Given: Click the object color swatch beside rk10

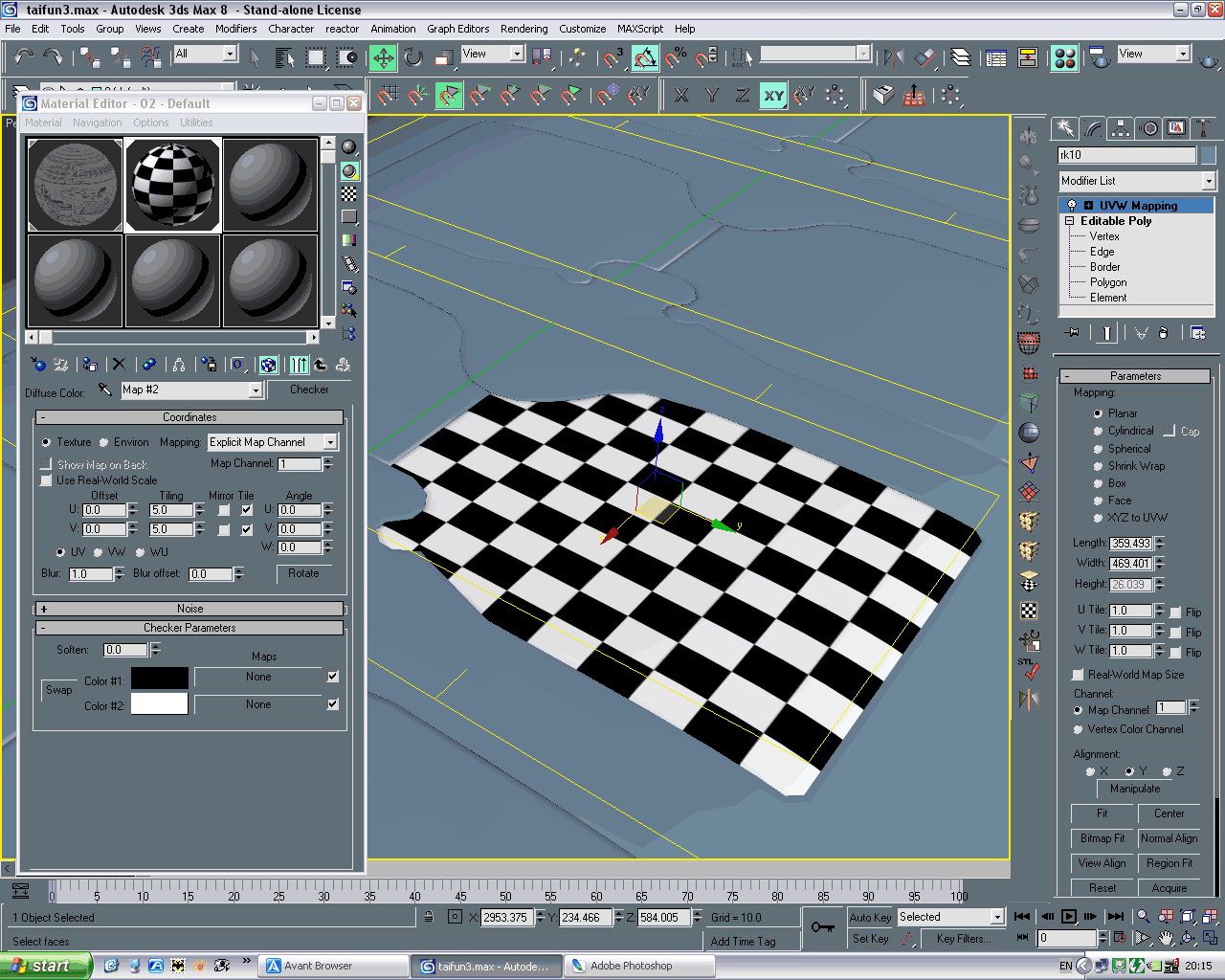Looking at the screenshot, I should pos(1208,155).
